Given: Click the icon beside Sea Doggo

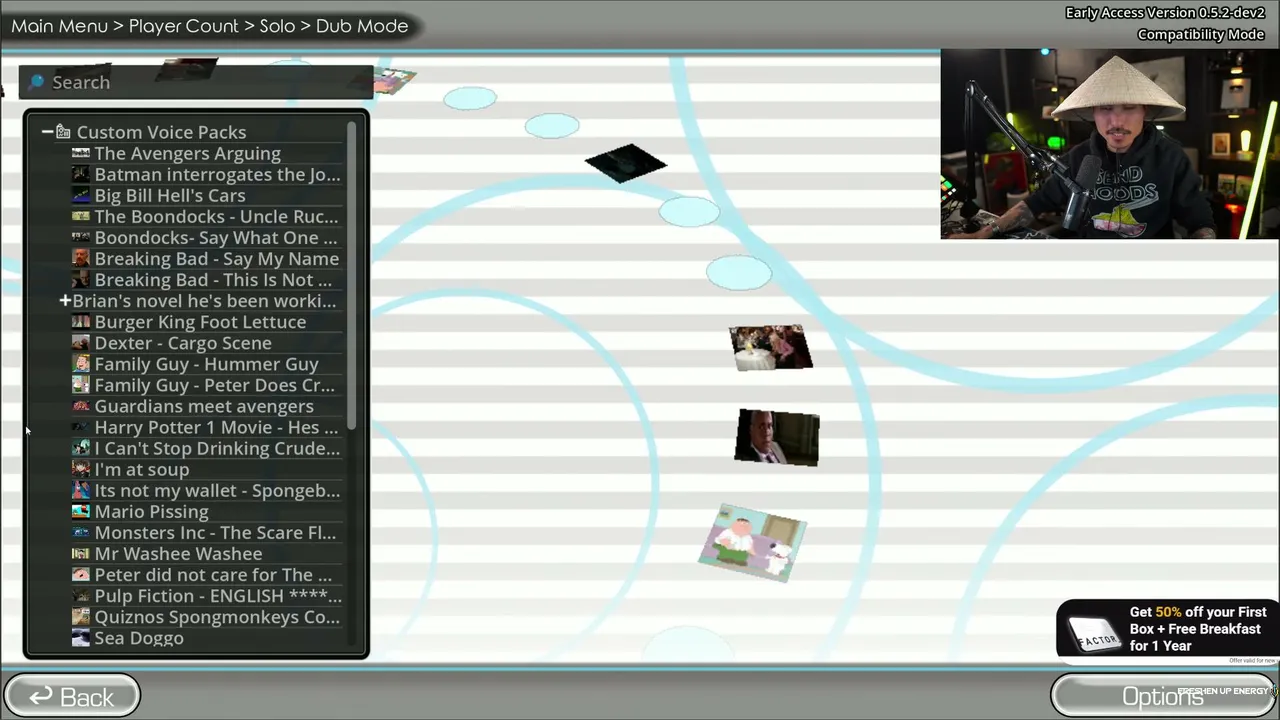Looking at the screenshot, I should (x=81, y=637).
